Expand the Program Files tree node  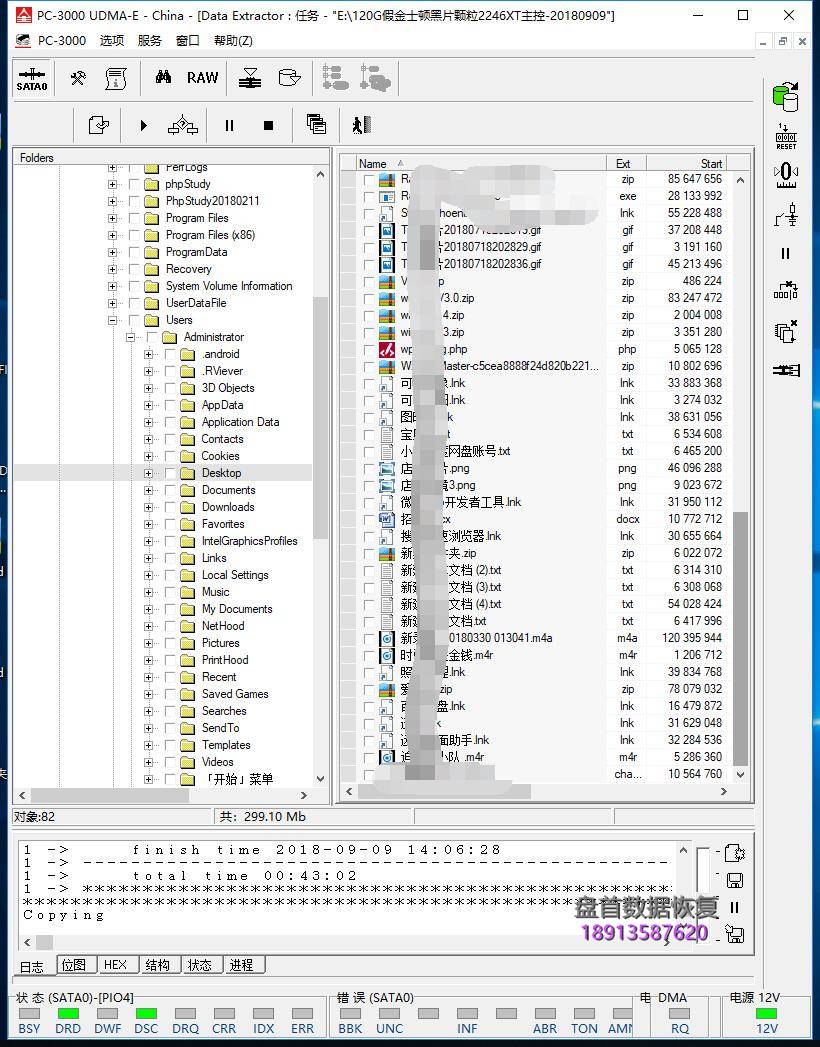[x=112, y=218]
